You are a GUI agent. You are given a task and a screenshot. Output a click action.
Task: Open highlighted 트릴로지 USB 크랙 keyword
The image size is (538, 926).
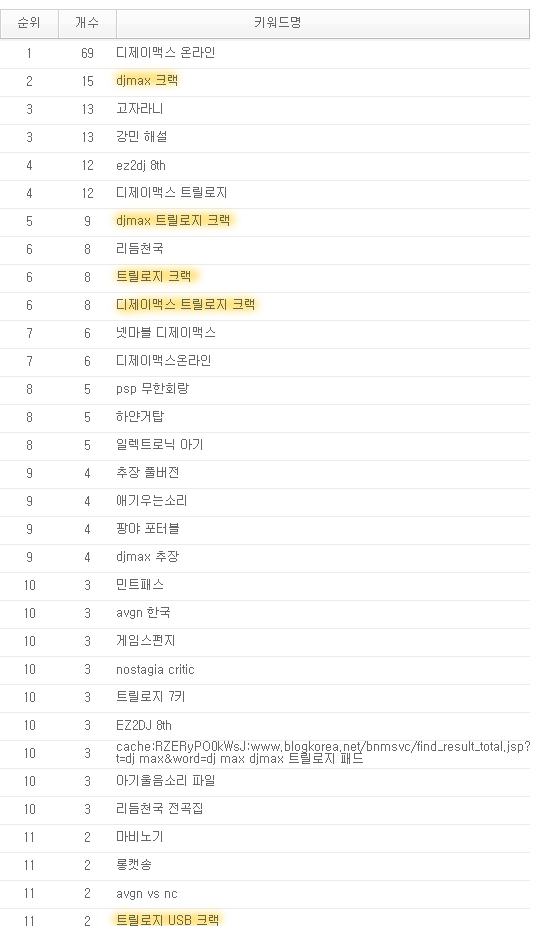pyautogui.click(x=168, y=920)
